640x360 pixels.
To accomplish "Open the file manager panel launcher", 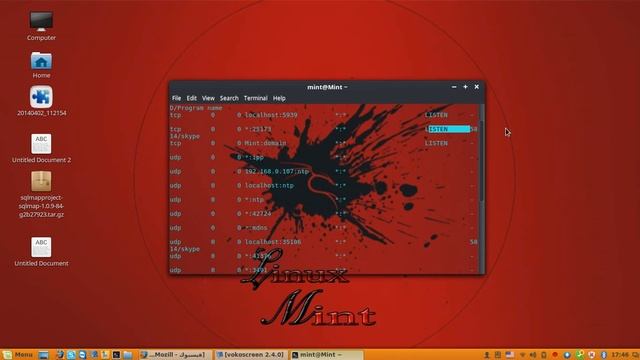I will pos(127,355).
